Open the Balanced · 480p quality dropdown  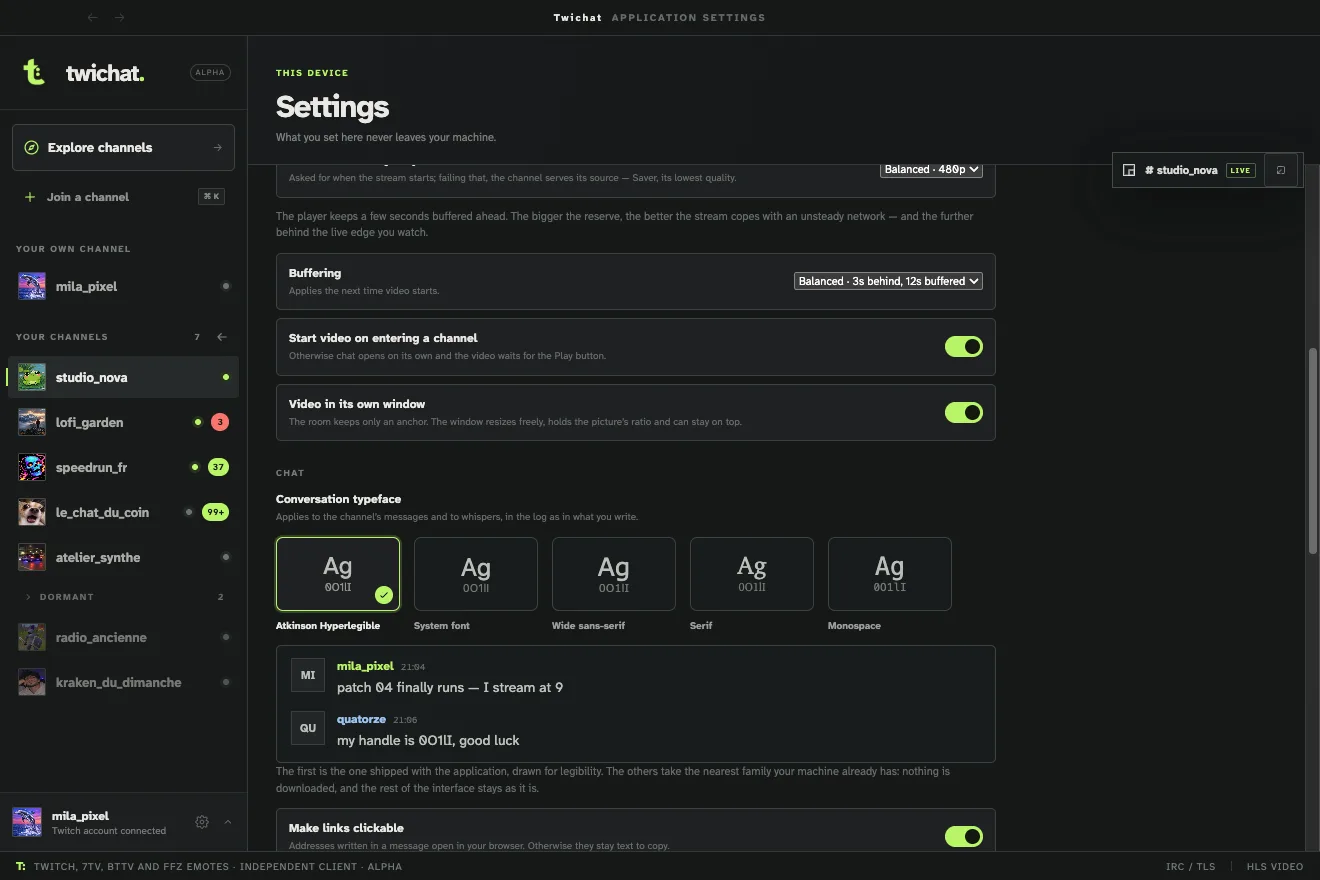coord(931,170)
